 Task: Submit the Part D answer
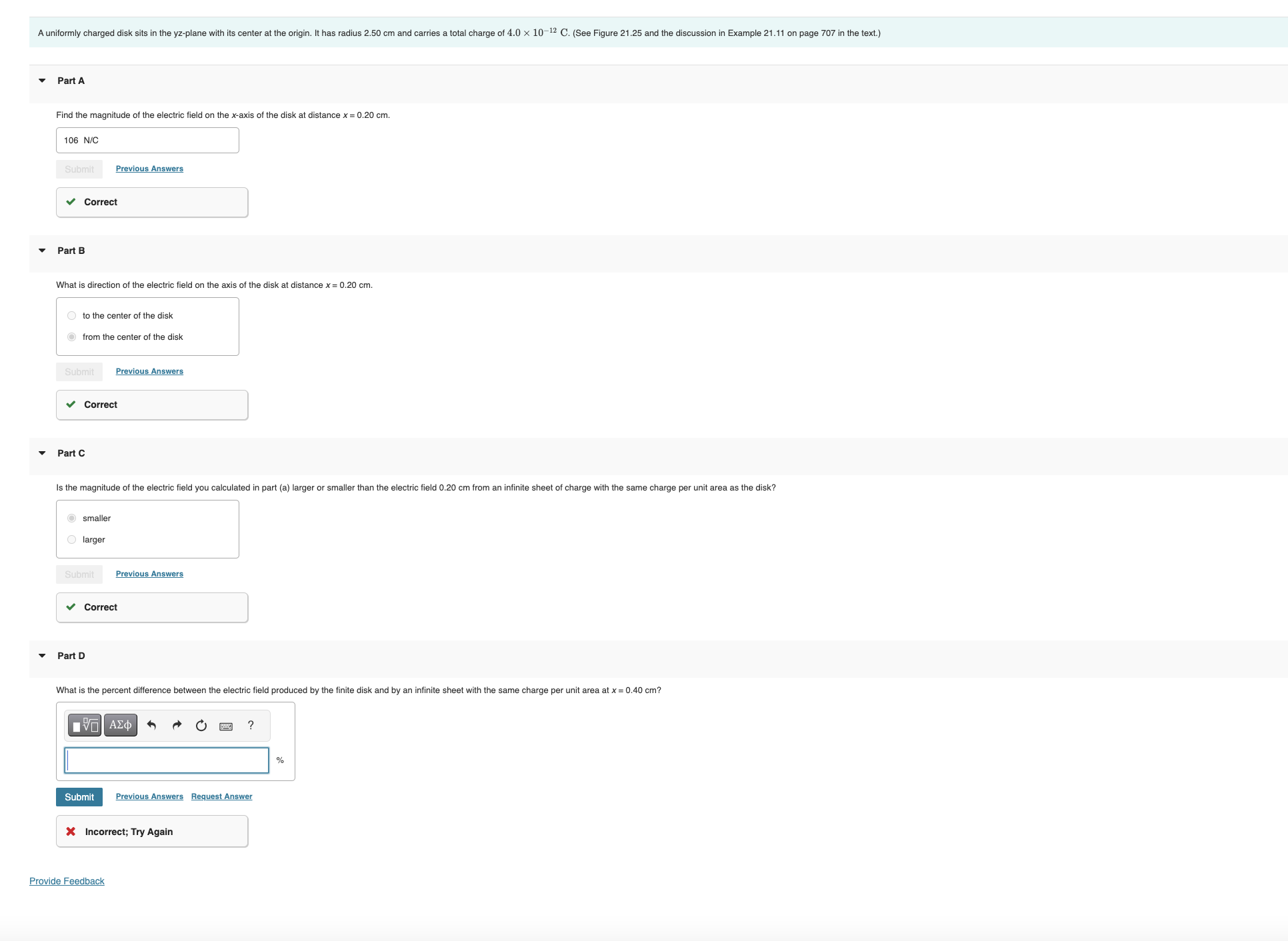point(79,797)
